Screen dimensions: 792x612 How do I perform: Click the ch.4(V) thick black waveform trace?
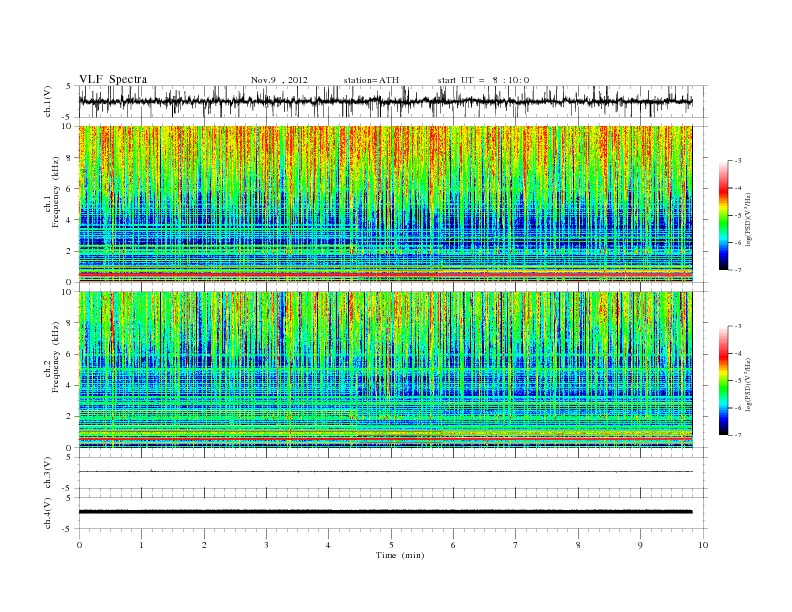[385, 512]
